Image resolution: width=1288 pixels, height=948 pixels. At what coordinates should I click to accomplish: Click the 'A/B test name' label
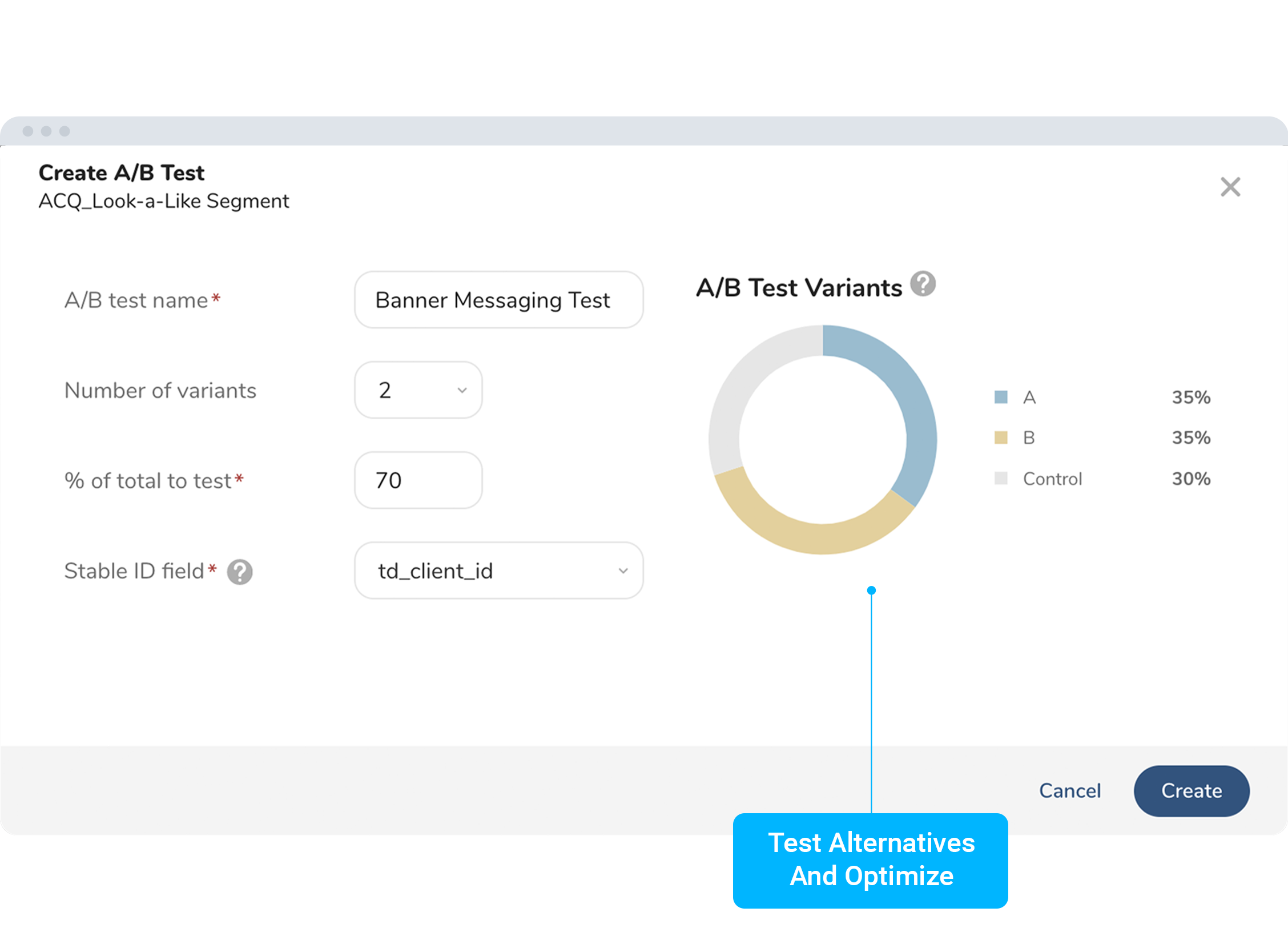[x=136, y=301]
